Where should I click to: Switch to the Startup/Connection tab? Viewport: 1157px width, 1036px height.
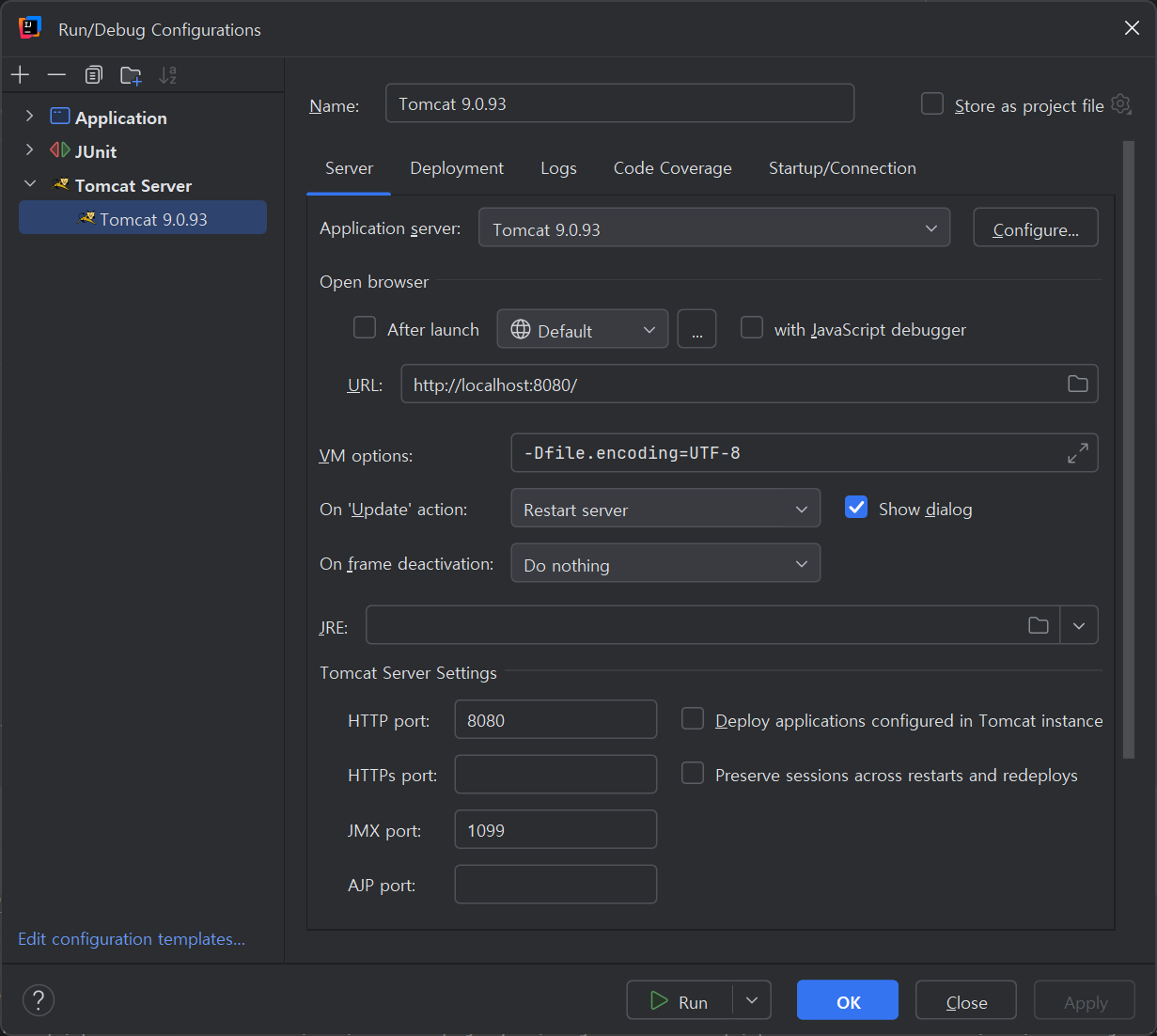tap(842, 168)
